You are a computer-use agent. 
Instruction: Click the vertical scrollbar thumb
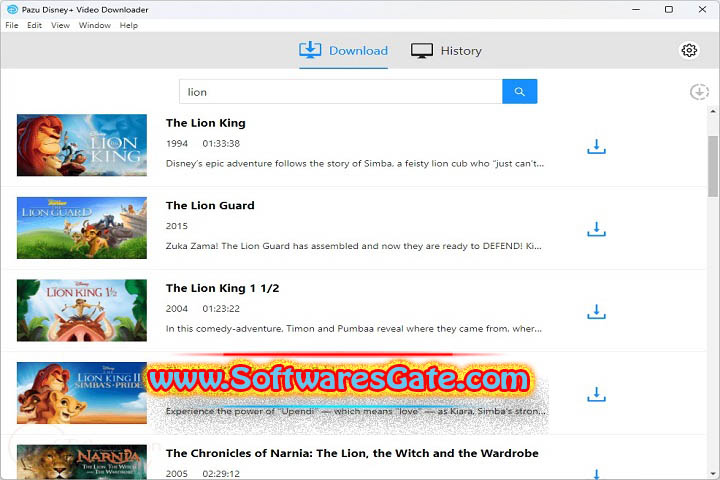(x=713, y=166)
